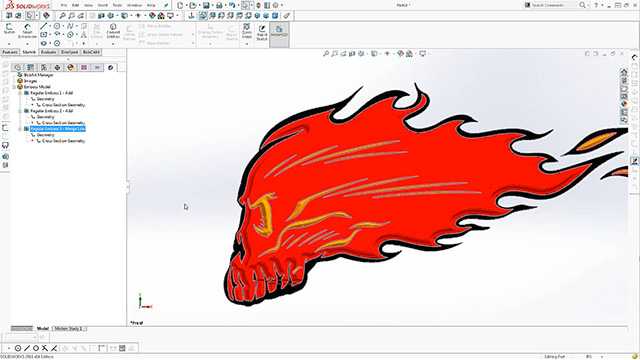Switch to the Motion Study 1 tab
Image resolution: width=640 pixels, height=360 pixels.
(68, 329)
